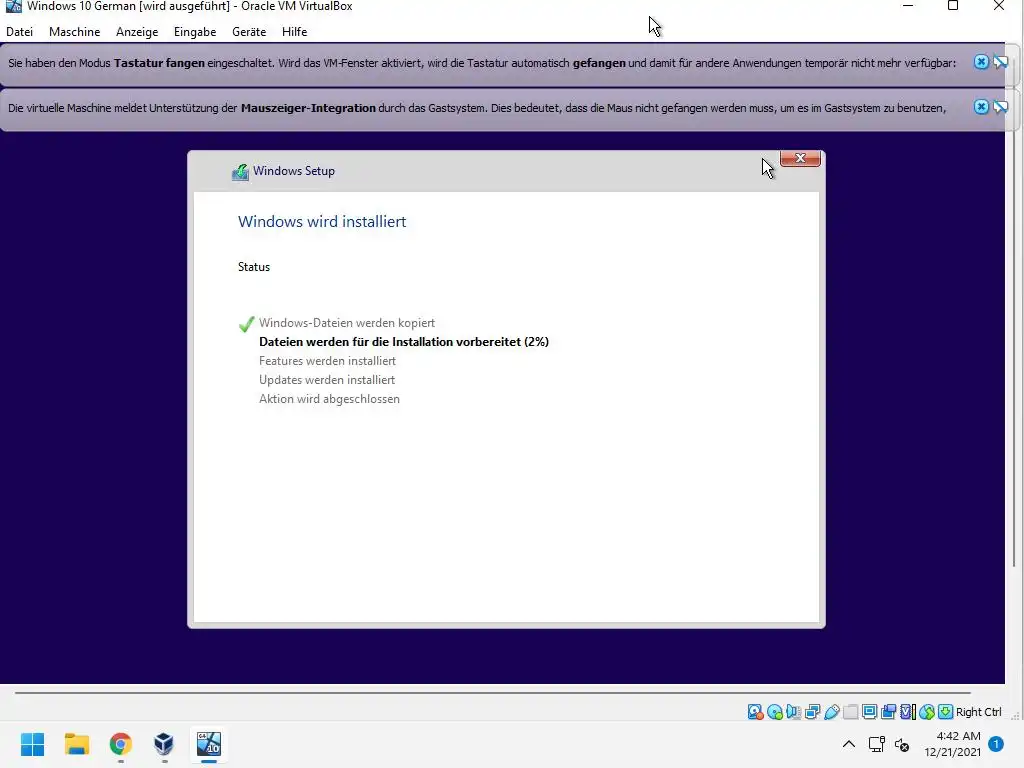
Task: Click 'Dateien werden für die Installation vorbereitet' step
Action: [404, 342]
